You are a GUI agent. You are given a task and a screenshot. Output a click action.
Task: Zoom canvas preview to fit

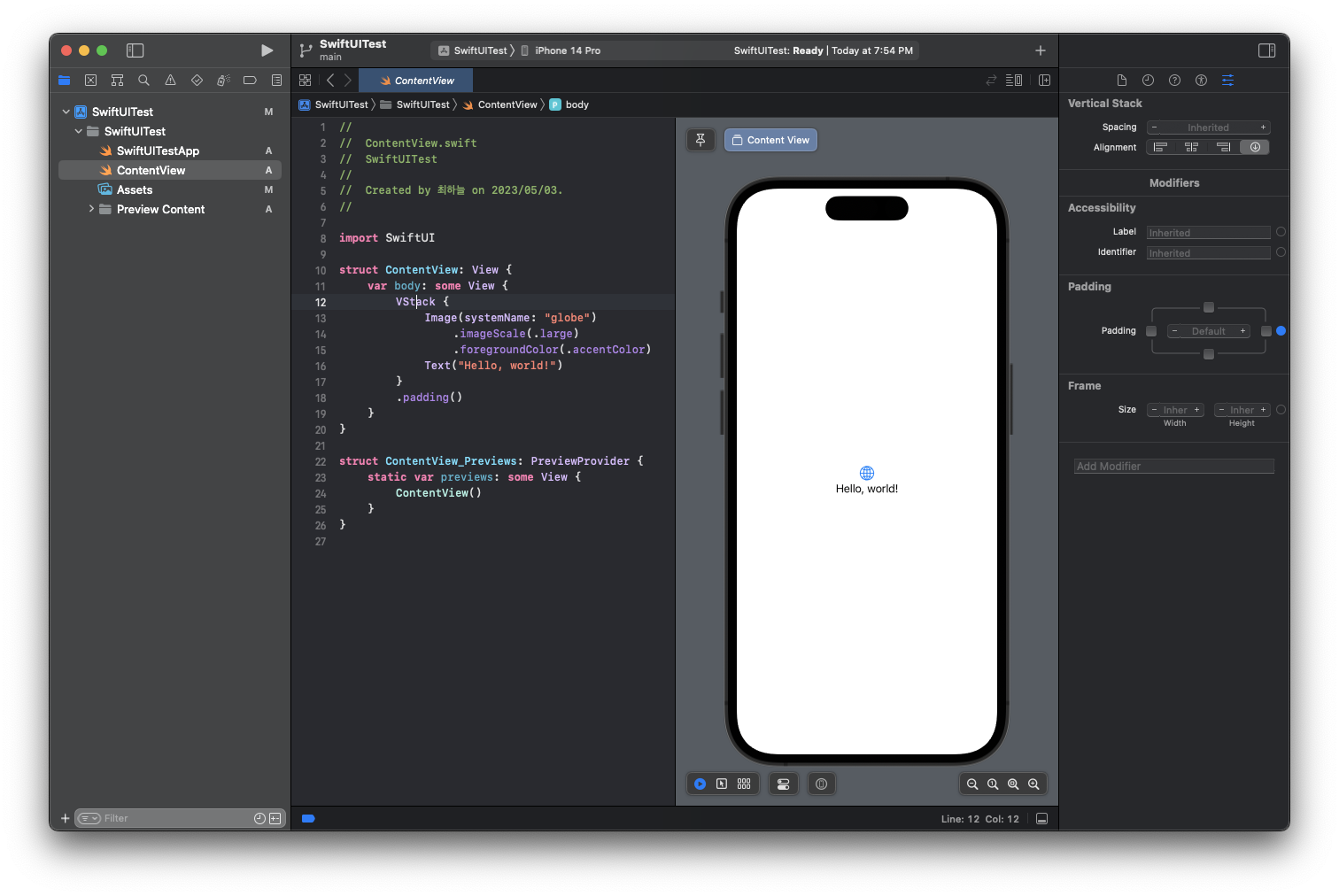(x=1013, y=784)
